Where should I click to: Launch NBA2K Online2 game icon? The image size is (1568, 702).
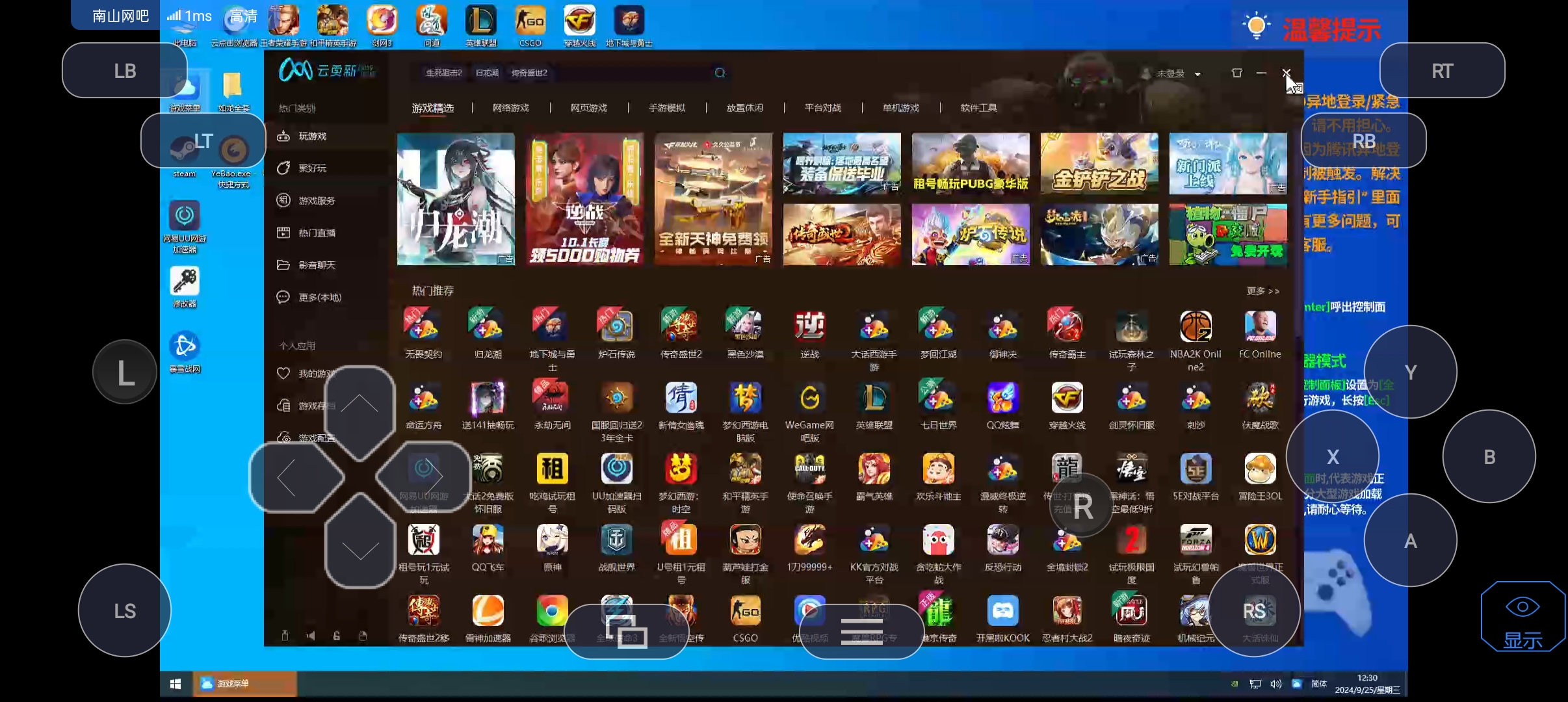1196,339
